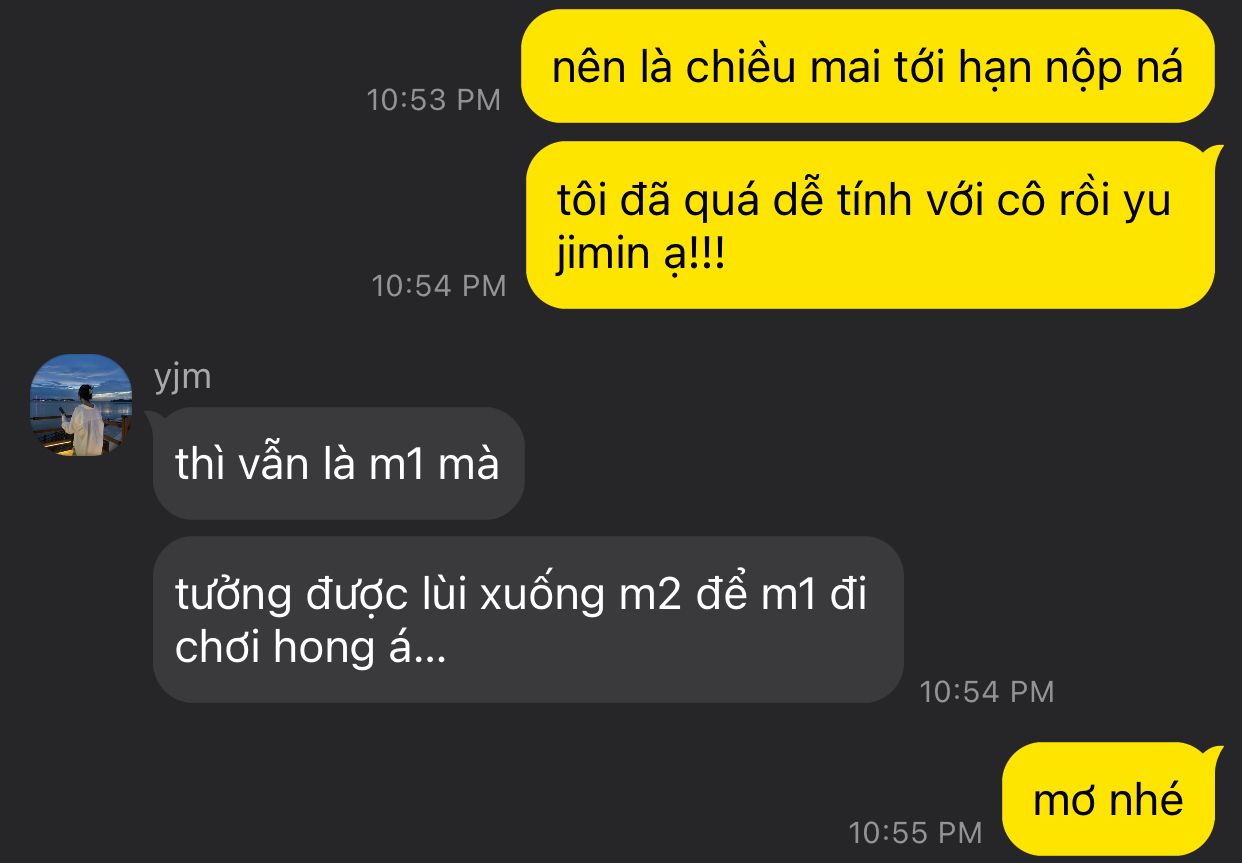
Task: Open yjm's profile picture avatar
Action: point(82,406)
